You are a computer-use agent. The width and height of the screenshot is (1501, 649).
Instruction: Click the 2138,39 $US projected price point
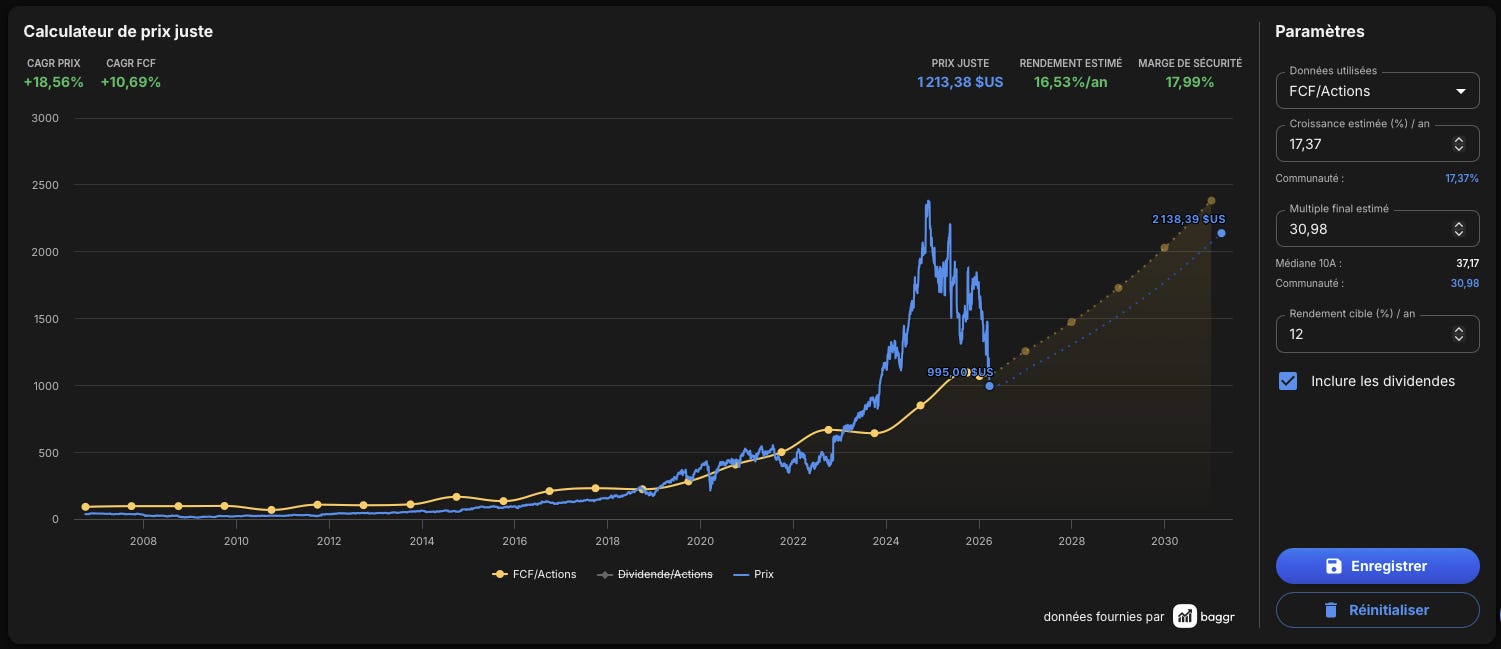point(1221,233)
